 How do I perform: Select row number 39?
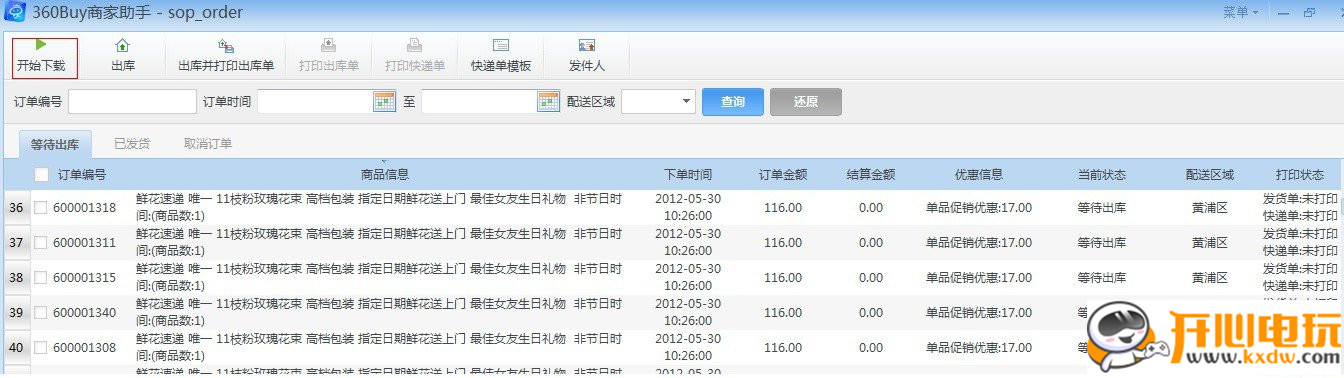coord(16,313)
